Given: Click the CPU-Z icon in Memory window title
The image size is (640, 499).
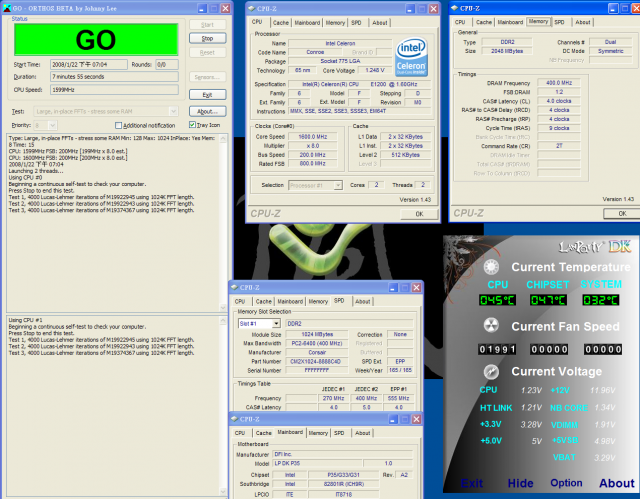Looking at the screenshot, I should (x=454, y=8).
